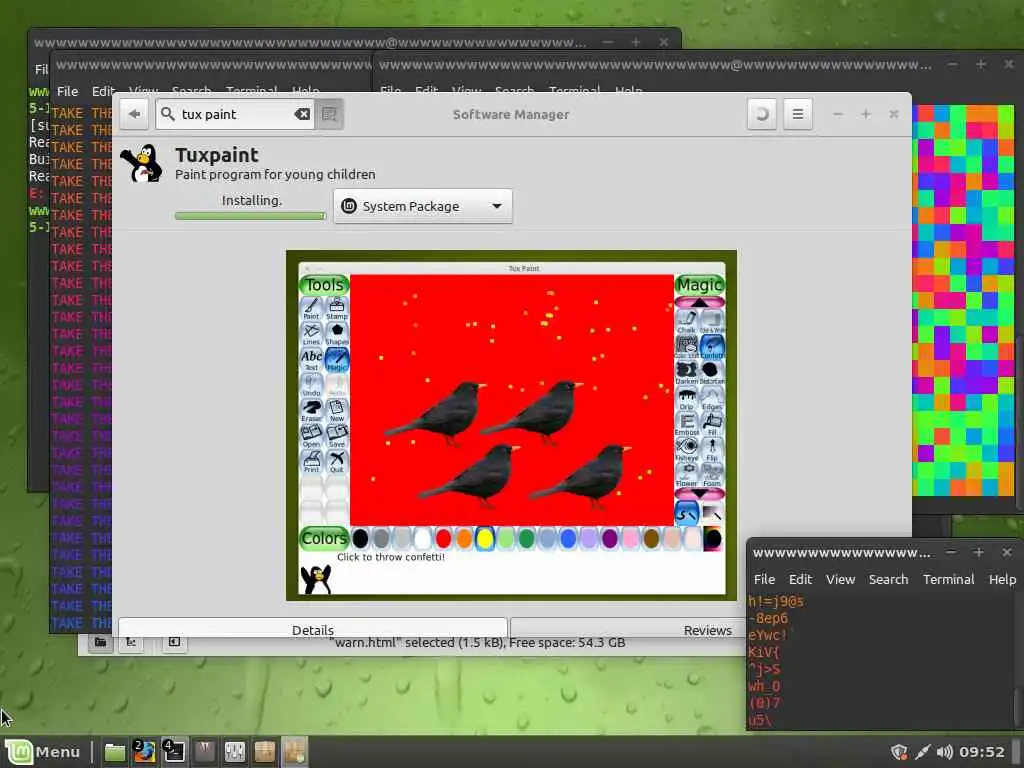Switch to Firefox windows in the taskbar
1024x768 pixels.
pos(144,752)
